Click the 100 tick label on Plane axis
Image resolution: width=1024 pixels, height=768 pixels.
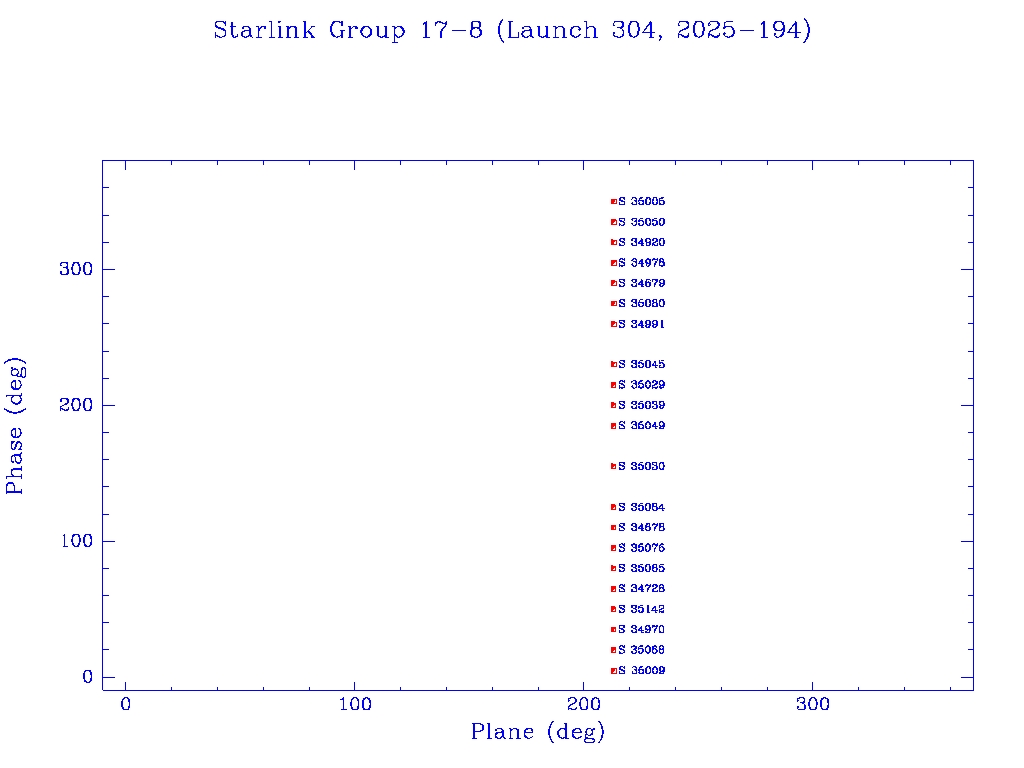pyautogui.click(x=355, y=704)
